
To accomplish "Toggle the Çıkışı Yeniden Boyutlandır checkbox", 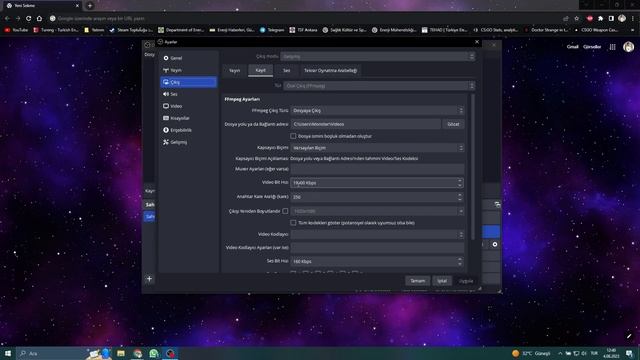I will [285, 211].
